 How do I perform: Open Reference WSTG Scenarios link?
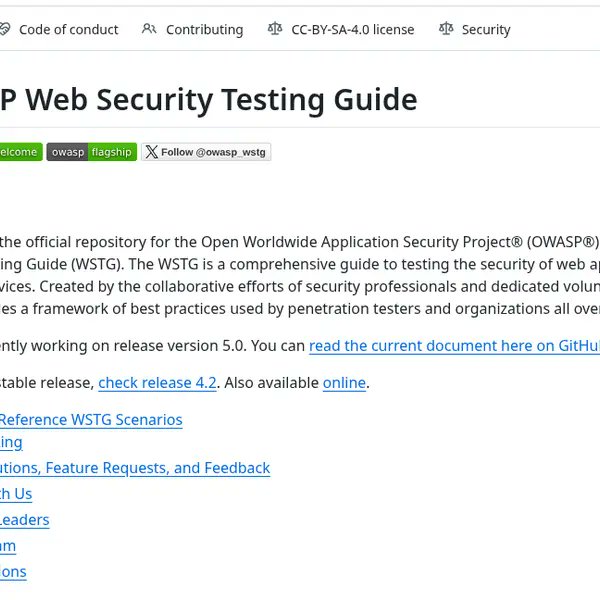coord(91,420)
